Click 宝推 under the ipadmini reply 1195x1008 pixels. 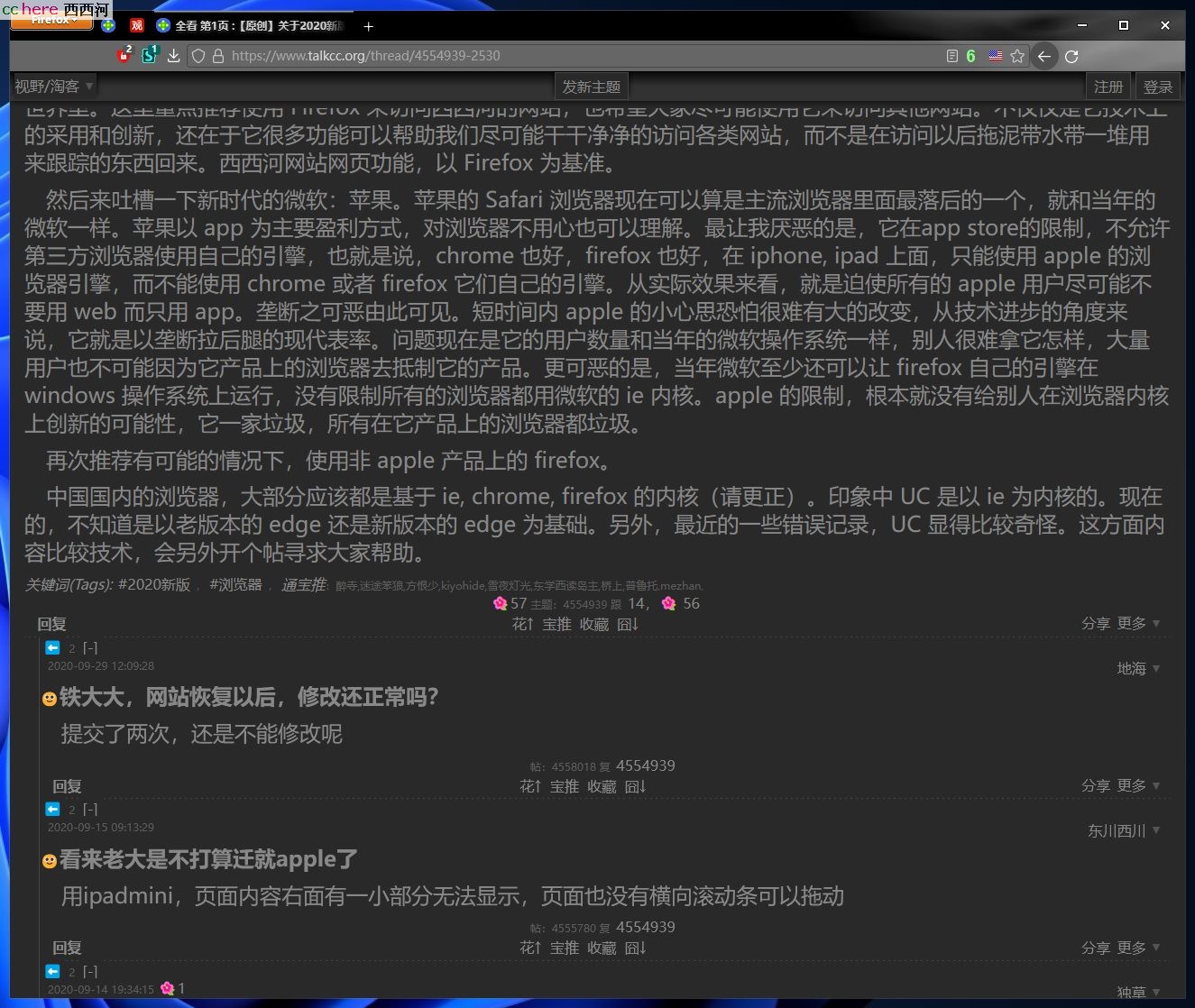(x=564, y=948)
